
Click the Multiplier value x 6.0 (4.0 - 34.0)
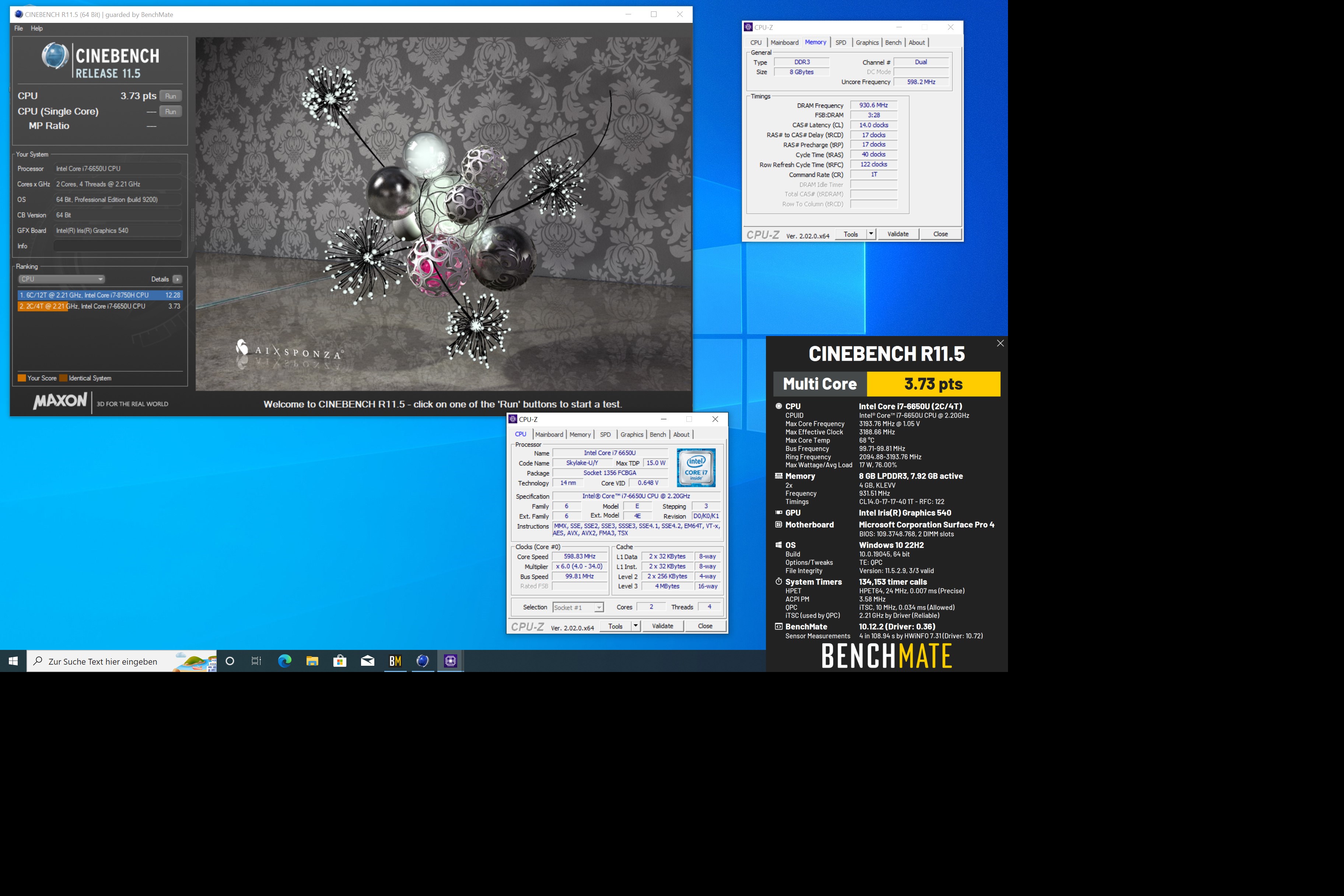pyautogui.click(x=580, y=566)
